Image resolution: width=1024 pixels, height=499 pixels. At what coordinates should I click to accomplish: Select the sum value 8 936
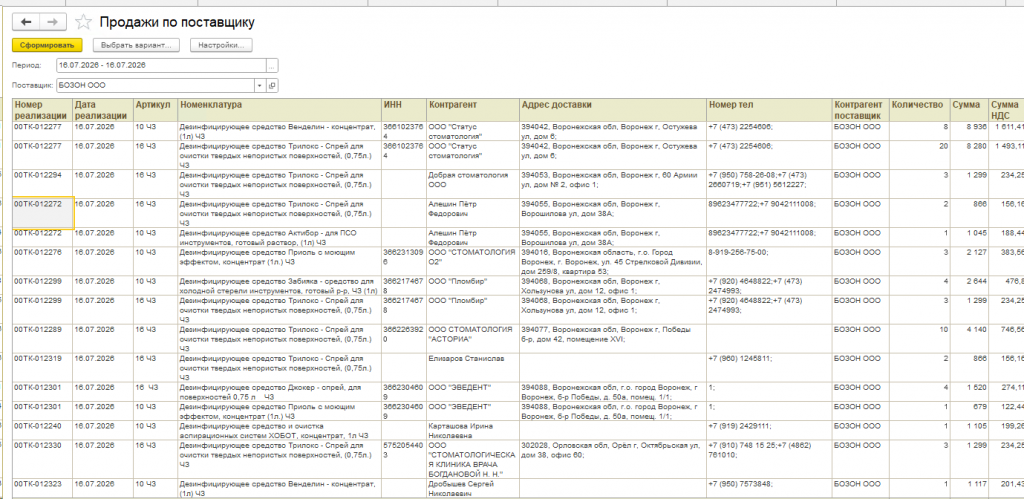[968, 131]
